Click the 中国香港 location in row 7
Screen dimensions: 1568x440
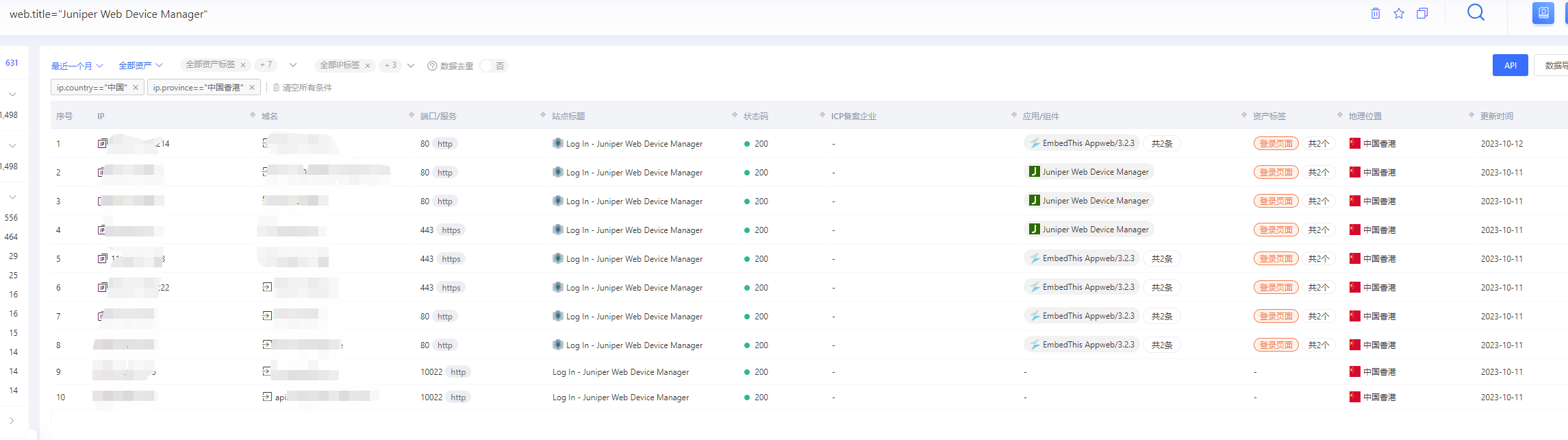[x=1379, y=317]
